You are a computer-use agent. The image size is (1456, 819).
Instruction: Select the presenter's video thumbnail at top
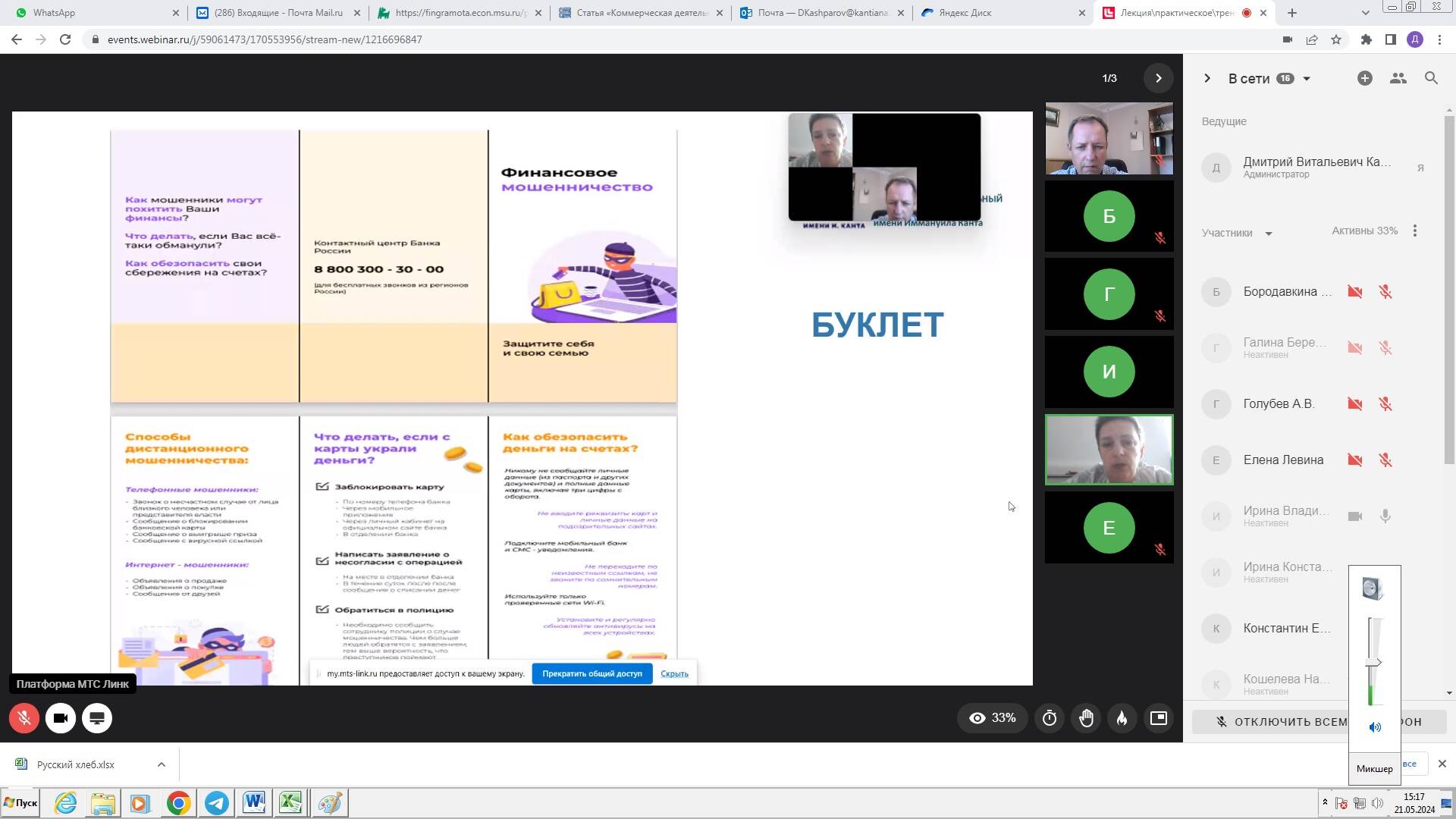click(1109, 139)
